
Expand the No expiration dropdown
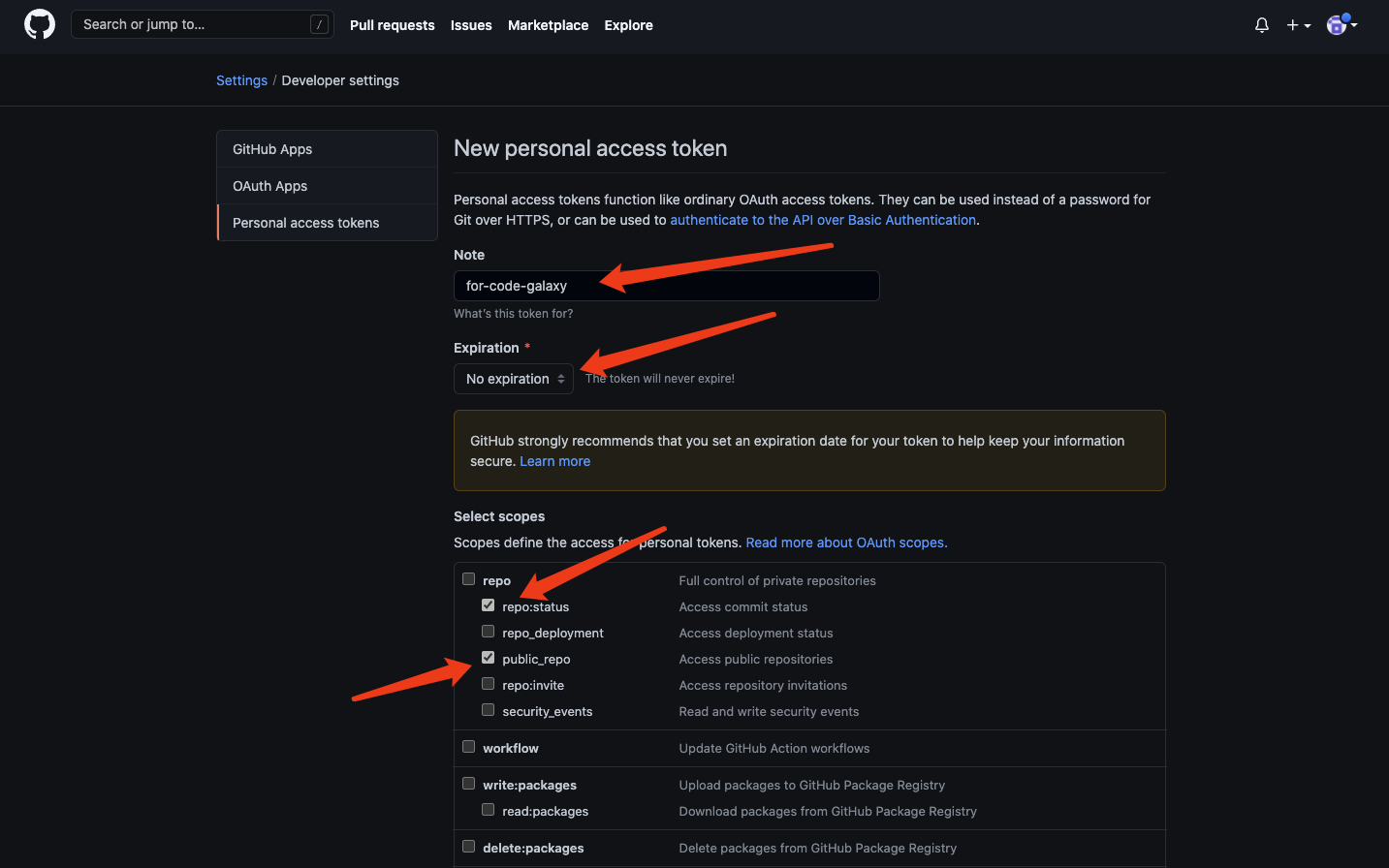(x=514, y=379)
